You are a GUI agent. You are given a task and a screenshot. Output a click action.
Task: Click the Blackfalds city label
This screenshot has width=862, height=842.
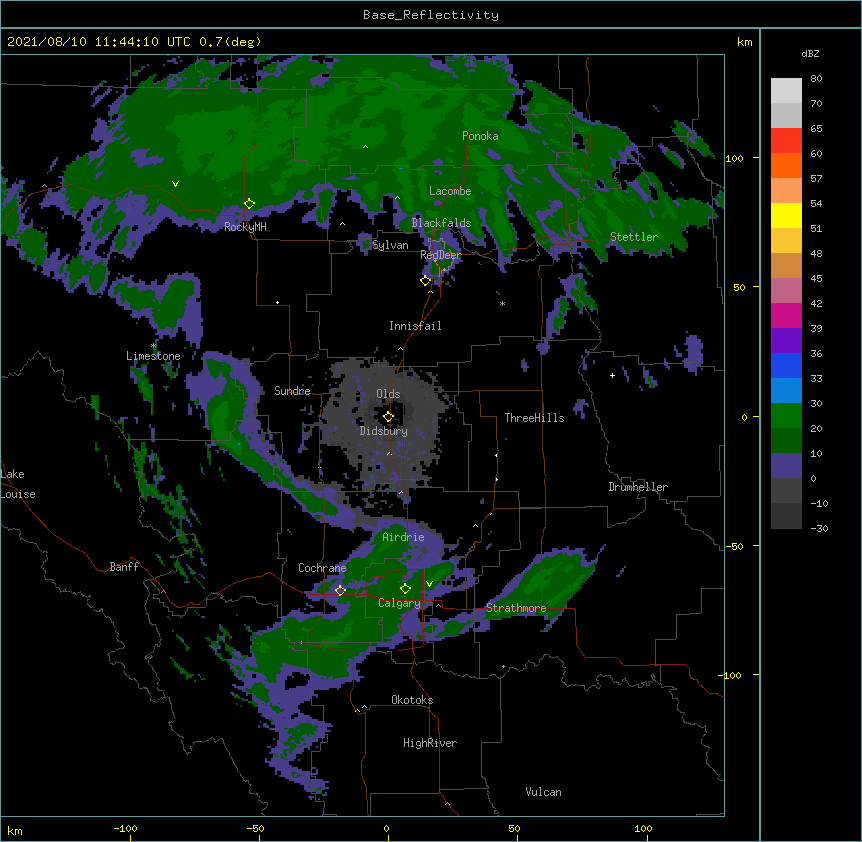(x=441, y=223)
